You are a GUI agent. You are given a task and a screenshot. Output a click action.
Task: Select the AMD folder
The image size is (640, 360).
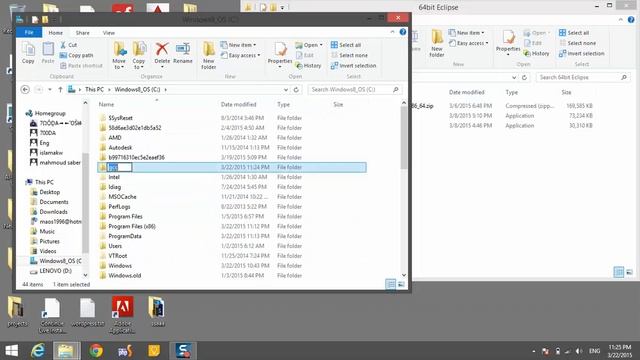pyautogui.click(x=115, y=138)
